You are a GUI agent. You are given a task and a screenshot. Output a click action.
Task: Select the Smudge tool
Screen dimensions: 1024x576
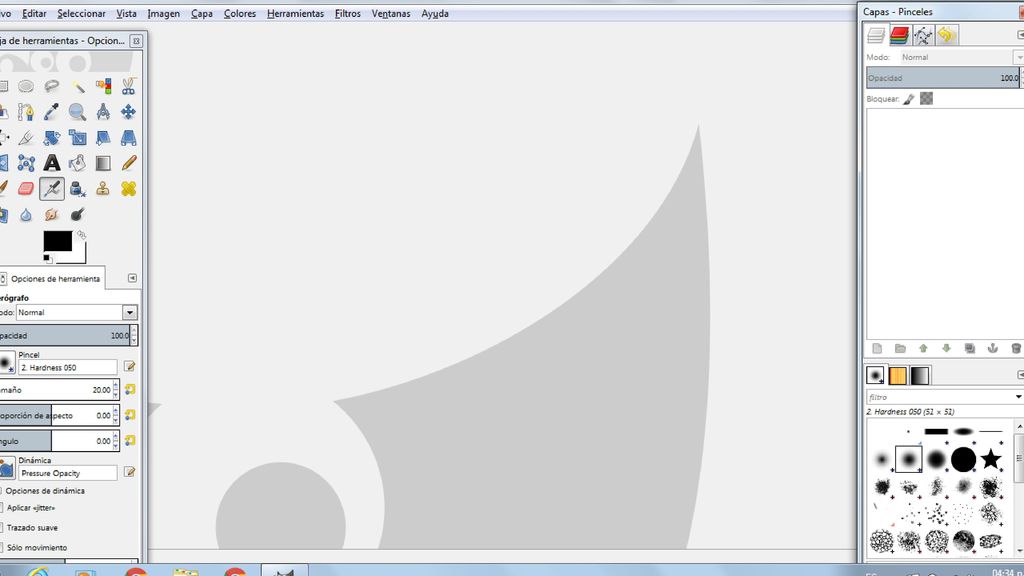(x=52, y=214)
